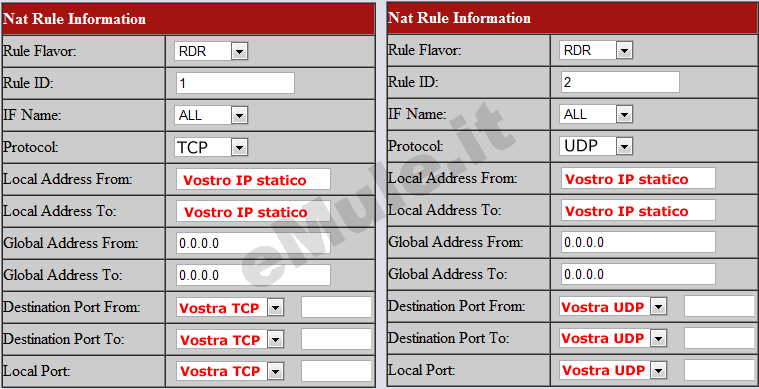Click 'Local Port:' label in TCP rule form

[x=37, y=371]
